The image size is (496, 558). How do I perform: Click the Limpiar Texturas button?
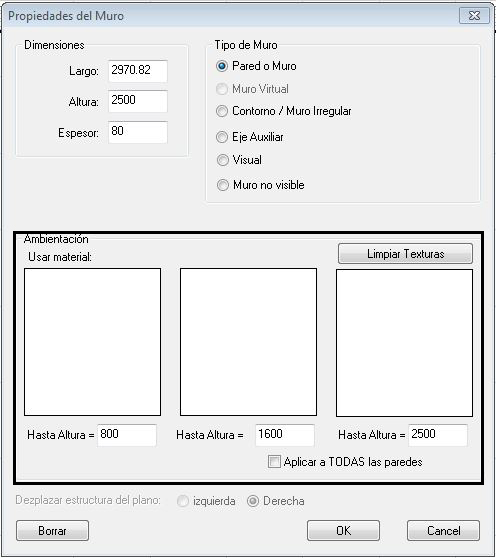tap(405, 254)
